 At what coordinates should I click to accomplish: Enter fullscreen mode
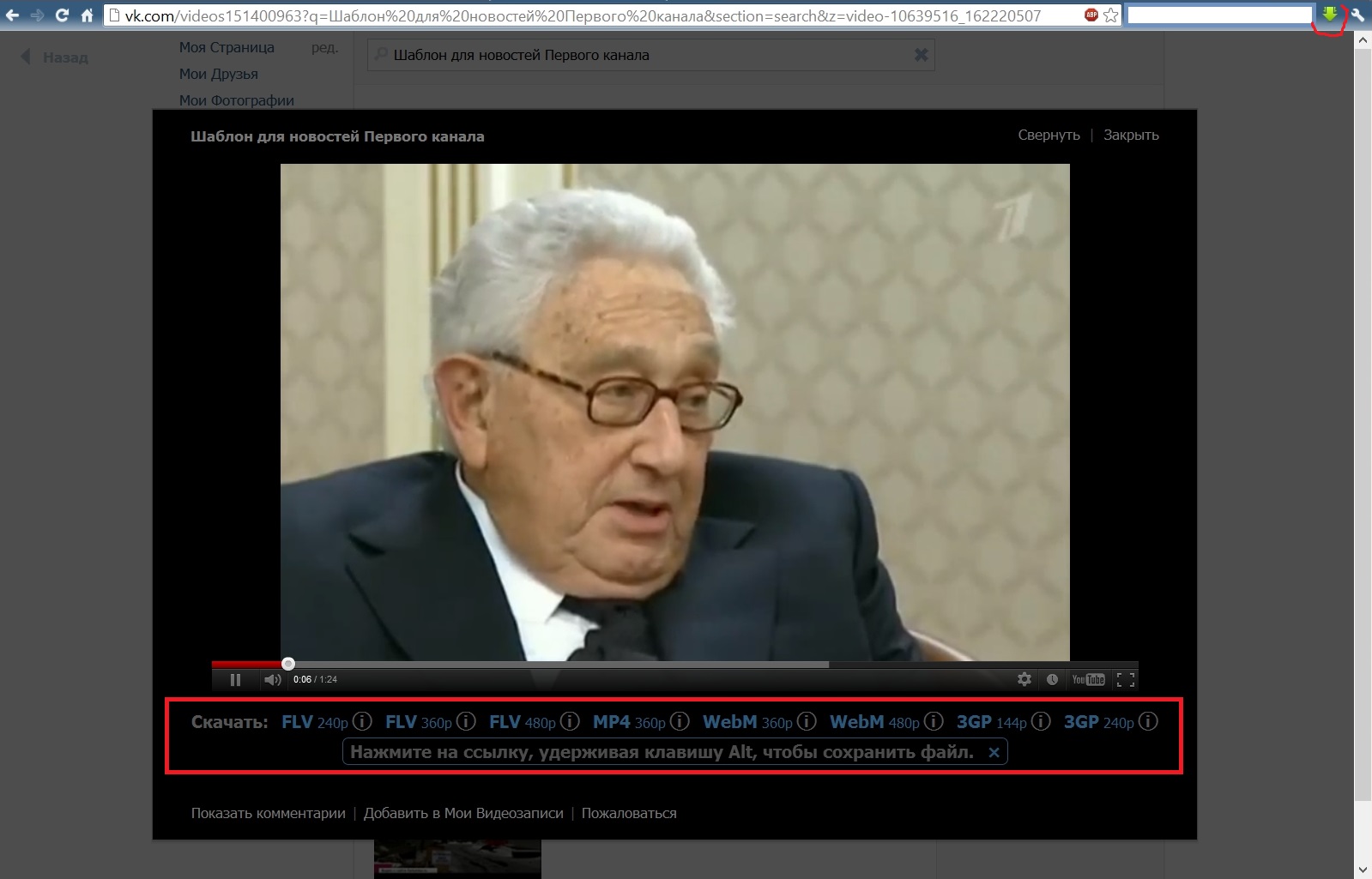pos(1126,679)
